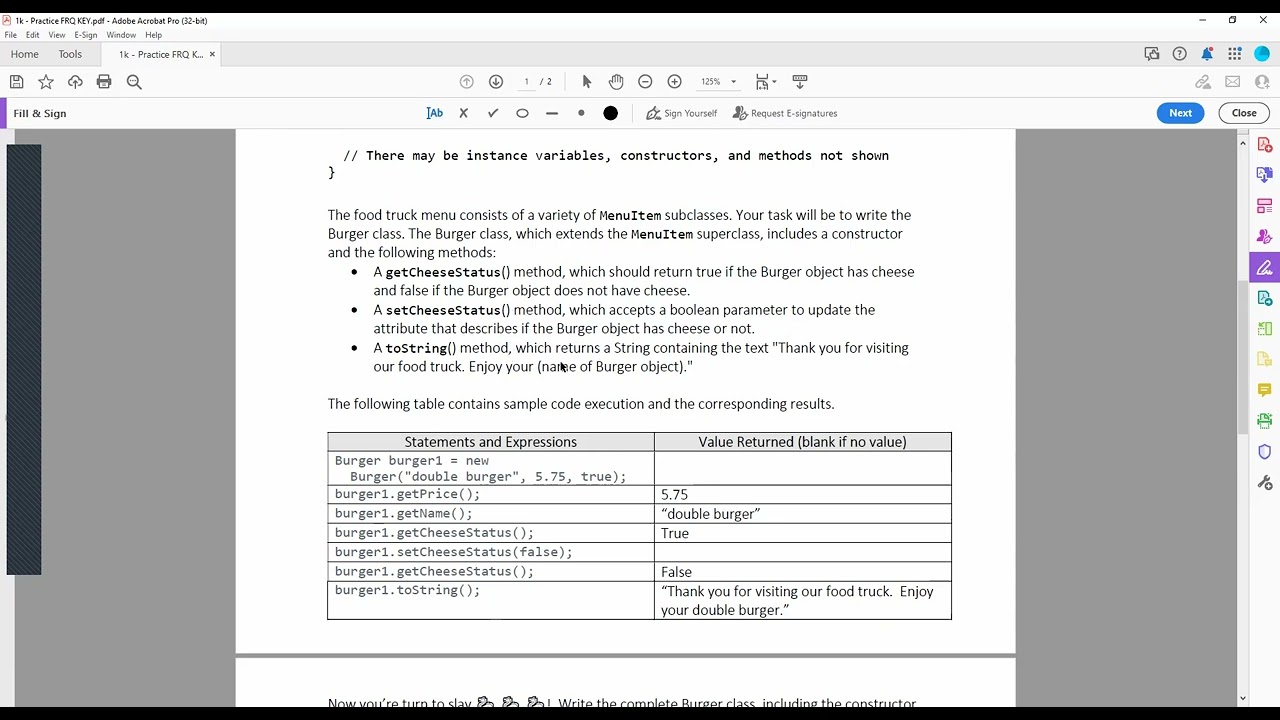
Task: Open the E-Sign menu
Action: 86,35
